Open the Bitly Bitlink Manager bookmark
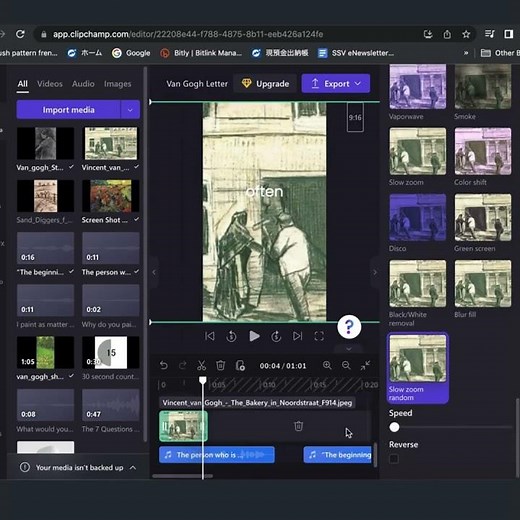The height and width of the screenshot is (520, 520). (x=201, y=53)
